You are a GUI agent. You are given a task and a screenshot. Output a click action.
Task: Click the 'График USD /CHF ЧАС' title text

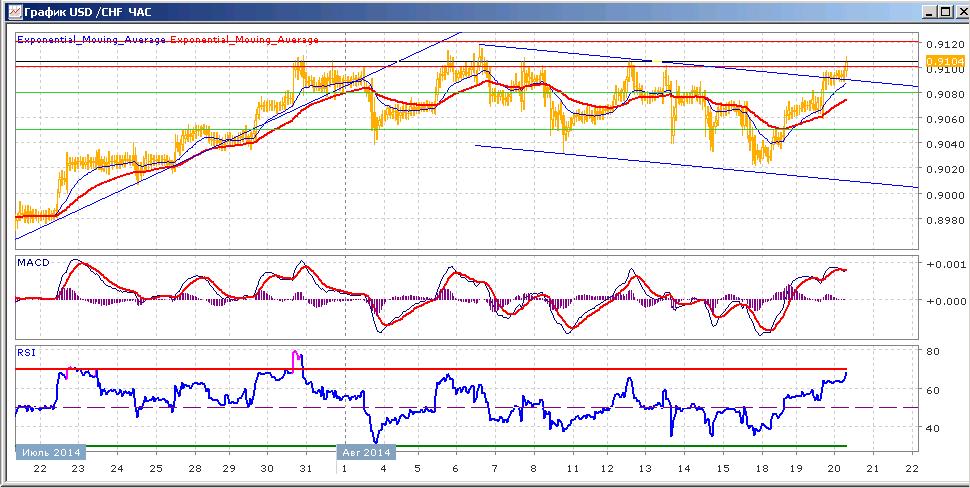point(87,12)
